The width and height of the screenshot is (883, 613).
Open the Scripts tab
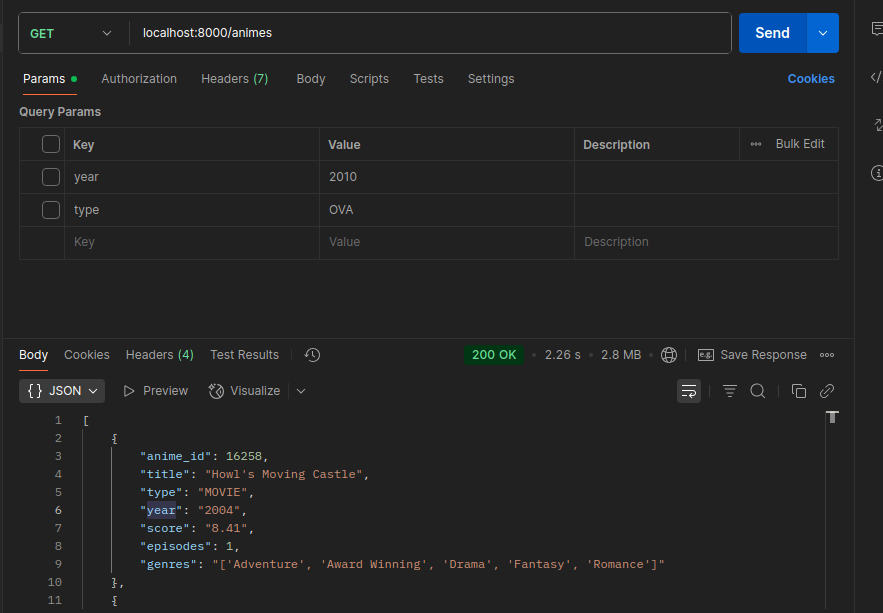(x=369, y=79)
